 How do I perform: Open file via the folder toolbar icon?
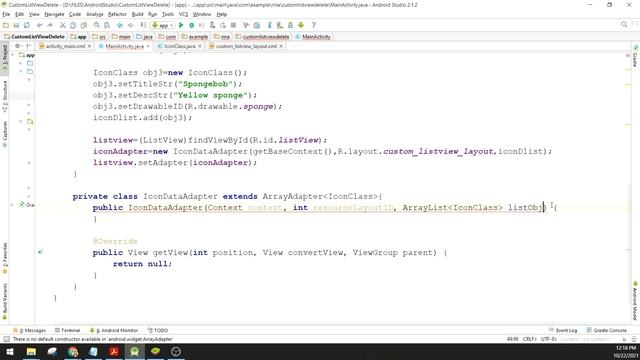click(x=6, y=25)
